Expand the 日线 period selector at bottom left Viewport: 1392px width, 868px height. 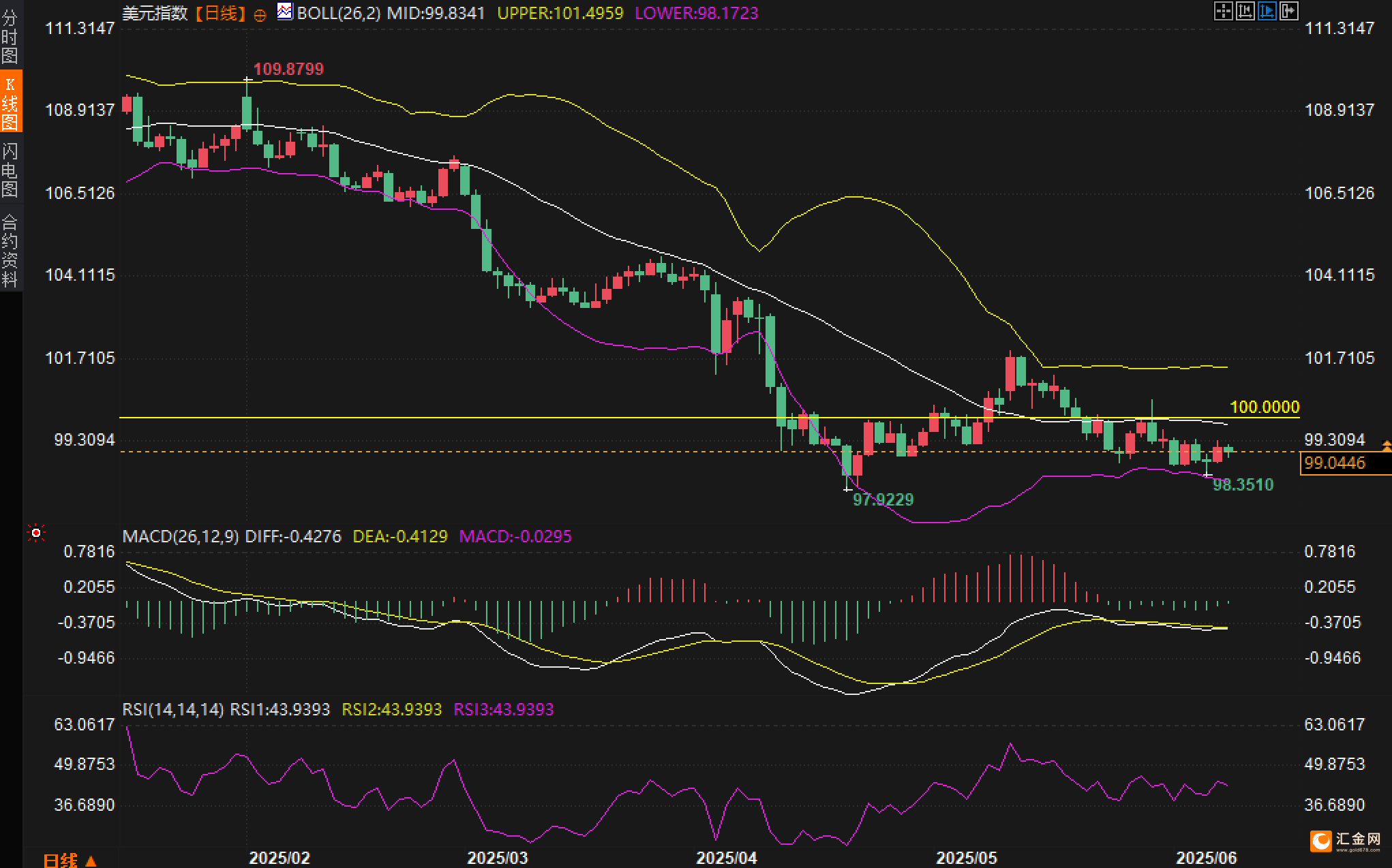pyautogui.click(x=70, y=860)
